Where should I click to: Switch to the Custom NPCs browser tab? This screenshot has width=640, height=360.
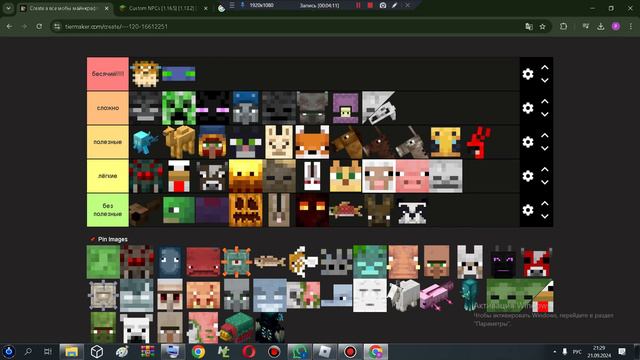(x=162, y=8)
